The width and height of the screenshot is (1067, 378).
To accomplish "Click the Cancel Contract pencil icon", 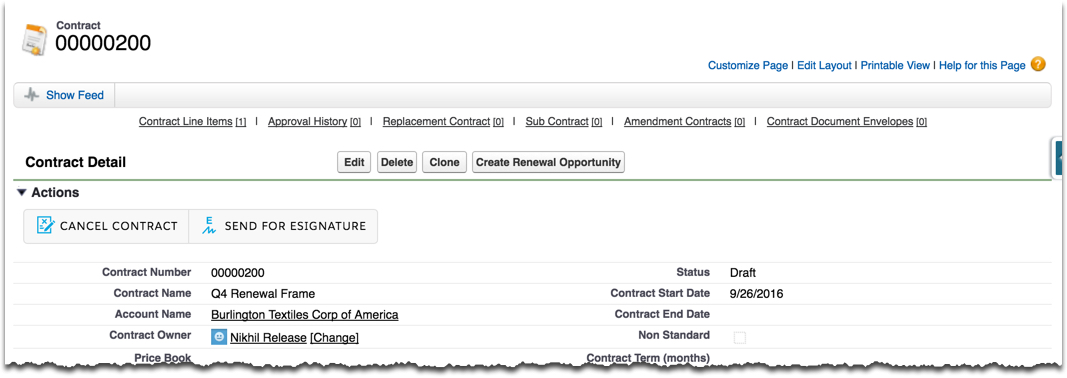I will 45,226.
